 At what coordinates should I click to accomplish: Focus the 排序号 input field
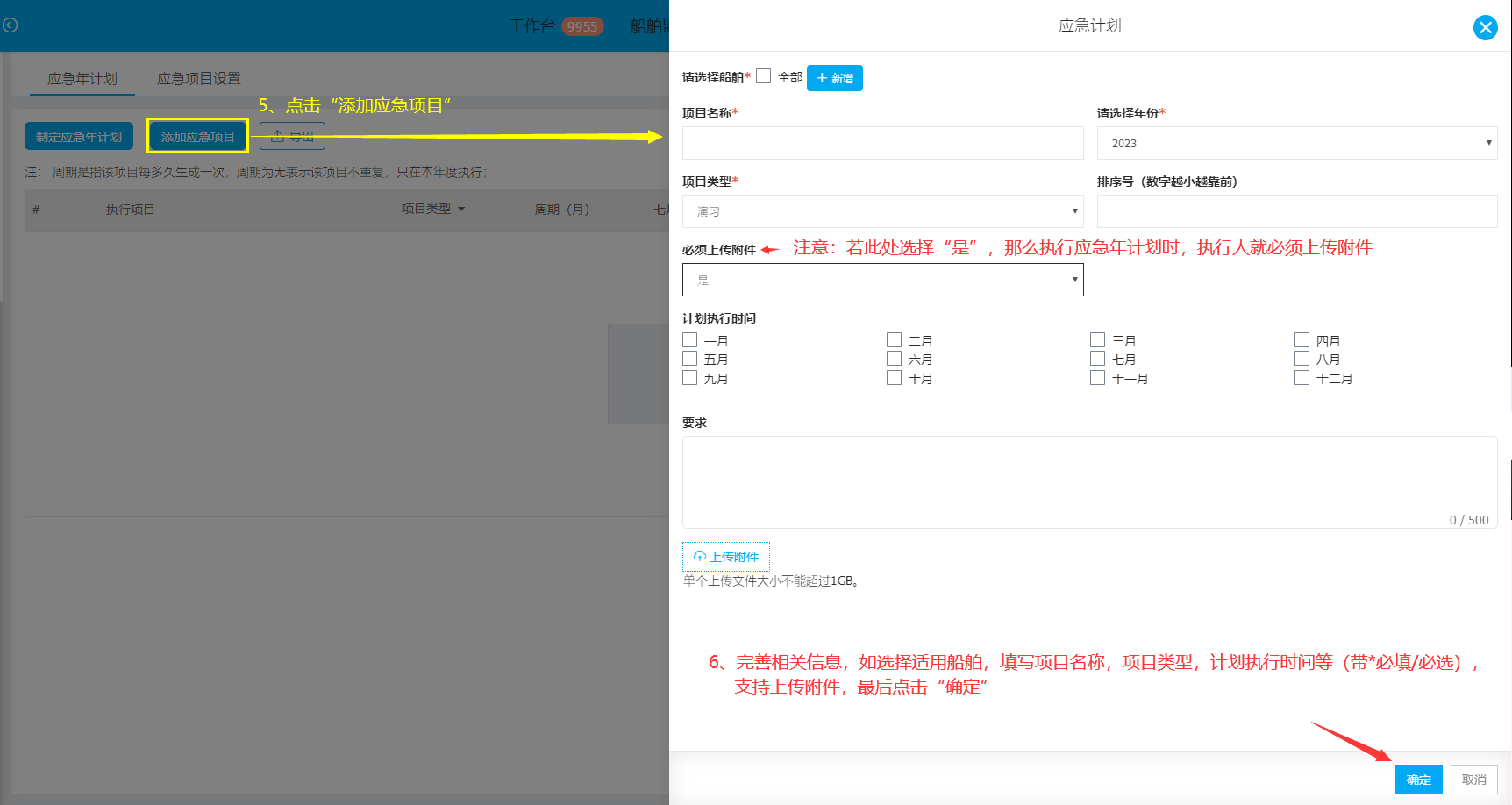pos(1297,211)
